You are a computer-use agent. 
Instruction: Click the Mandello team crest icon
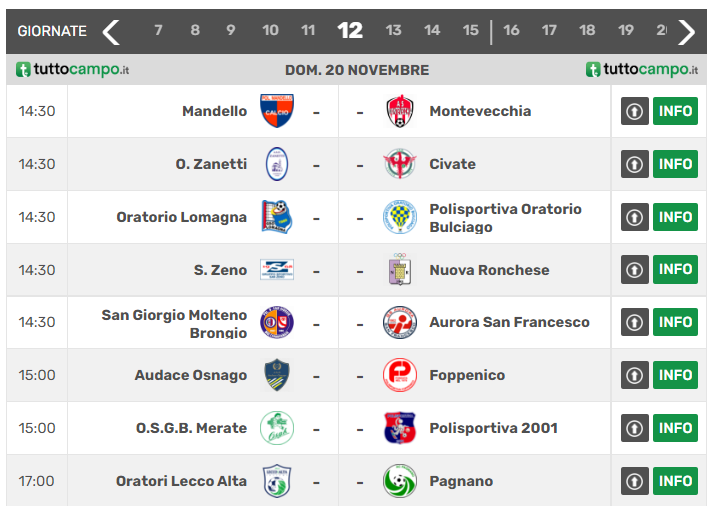pyautogui.click(x=277, y=111)
